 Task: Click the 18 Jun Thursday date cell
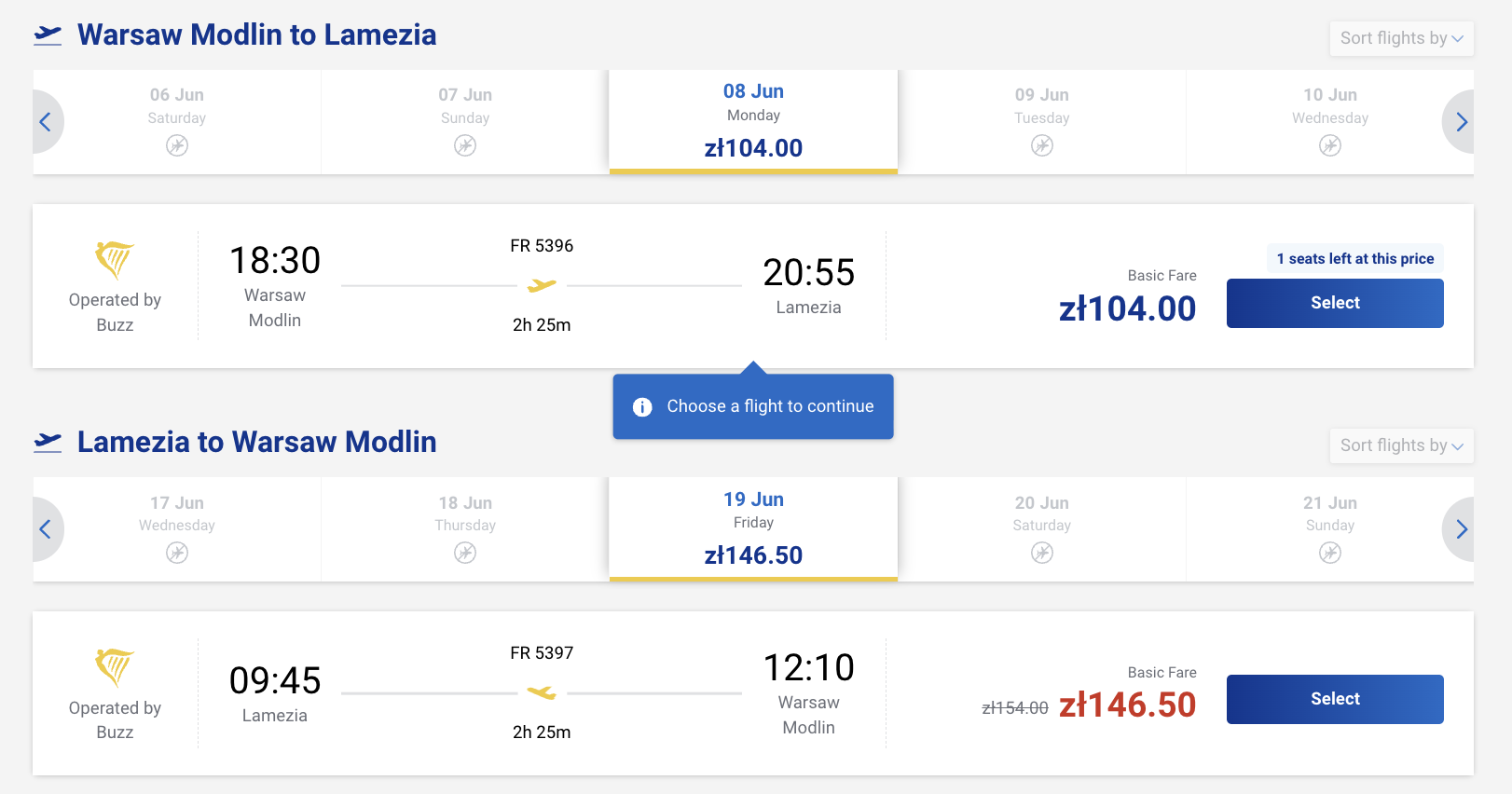click(x=465, y=528)
